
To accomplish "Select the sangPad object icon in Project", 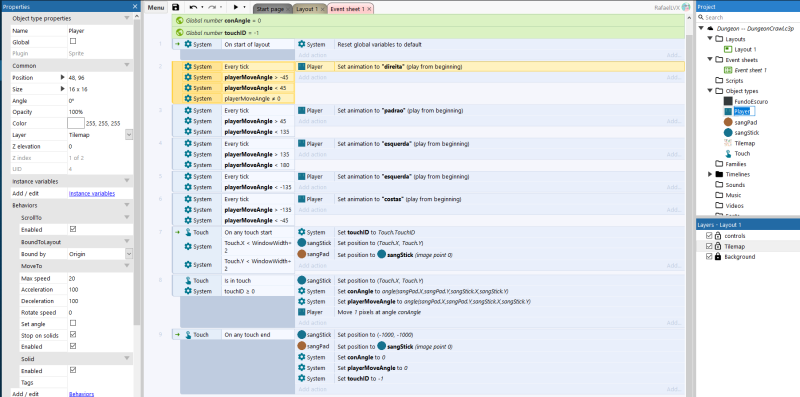I will [x=729, y=122].
